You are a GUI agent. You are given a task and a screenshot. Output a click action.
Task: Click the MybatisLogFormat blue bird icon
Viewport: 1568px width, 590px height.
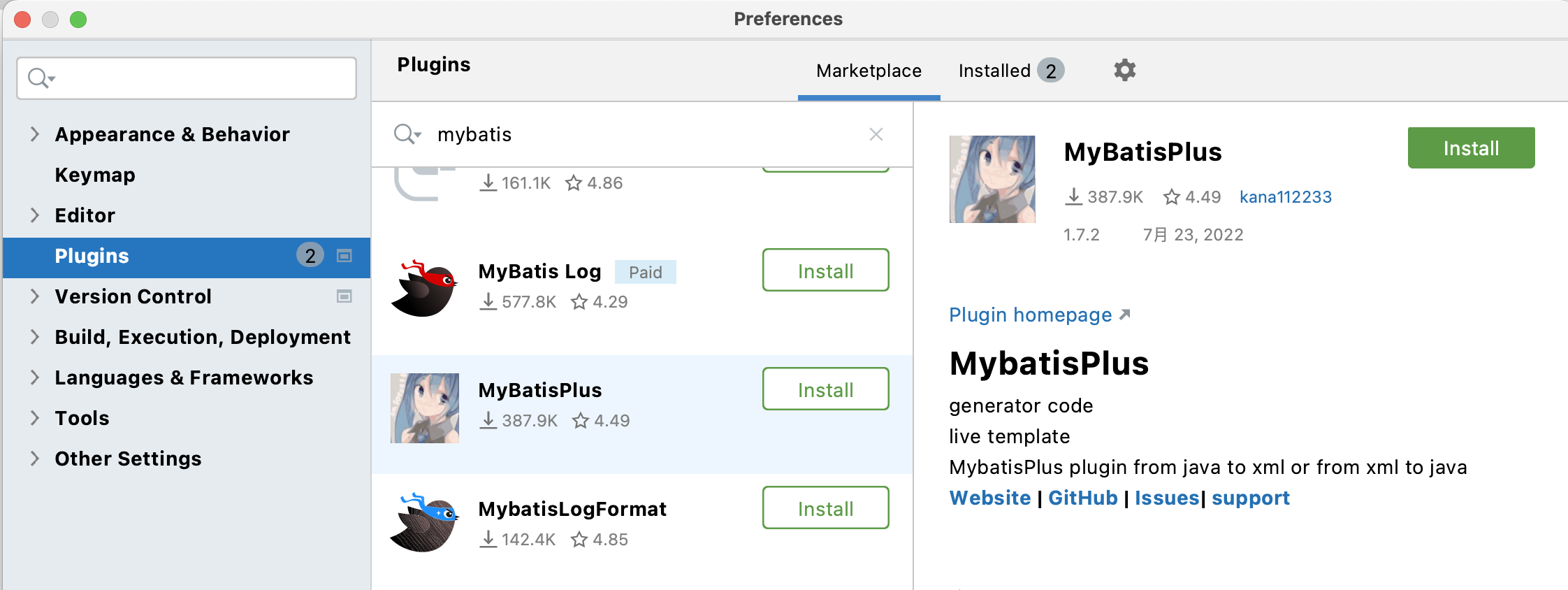(425, 523)
